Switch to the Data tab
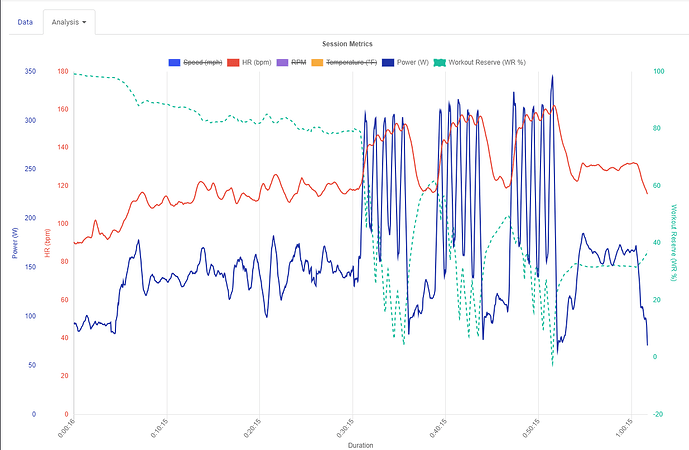Image resolution: width=689 pixels, height=450 pixels. (25, 20)
